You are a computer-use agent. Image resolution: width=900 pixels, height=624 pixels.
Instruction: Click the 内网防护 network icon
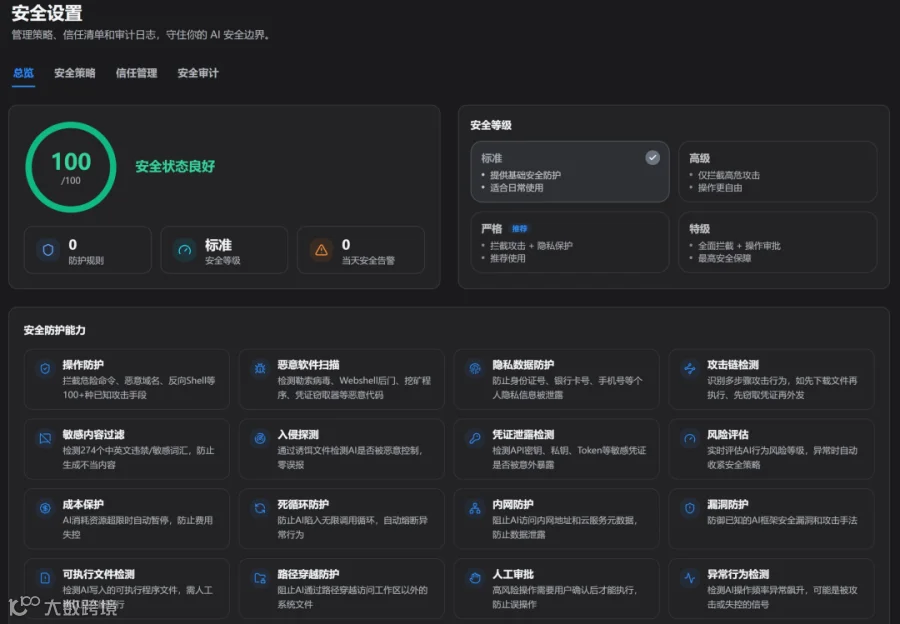475,508
